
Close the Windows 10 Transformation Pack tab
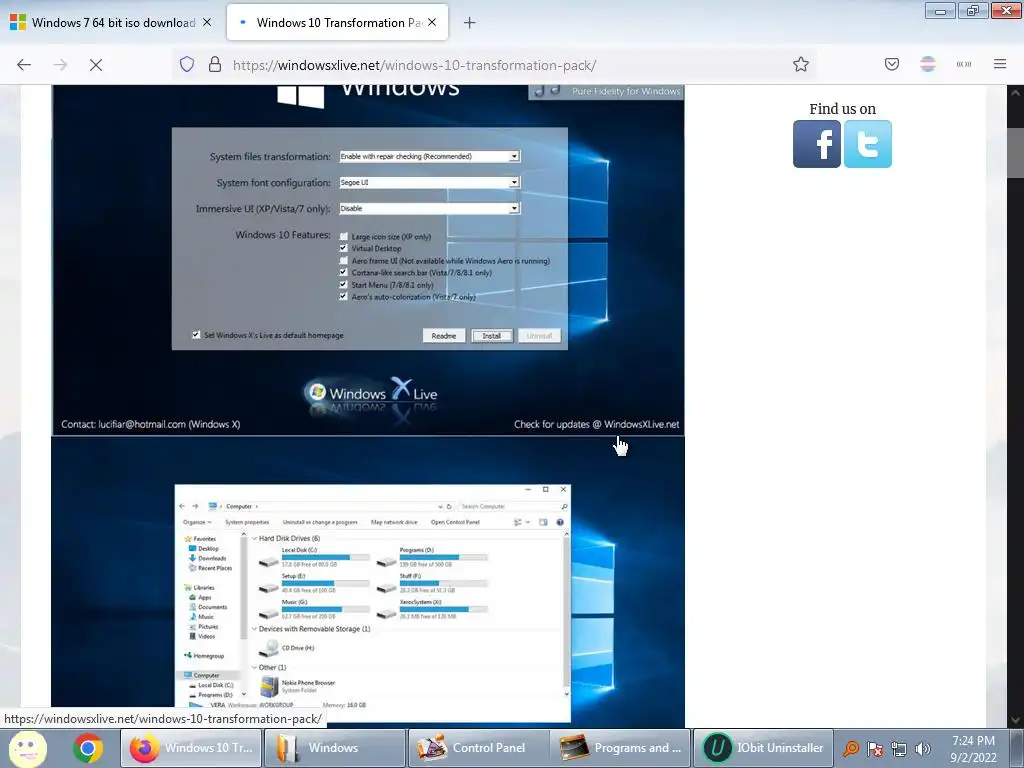point(432,22)
